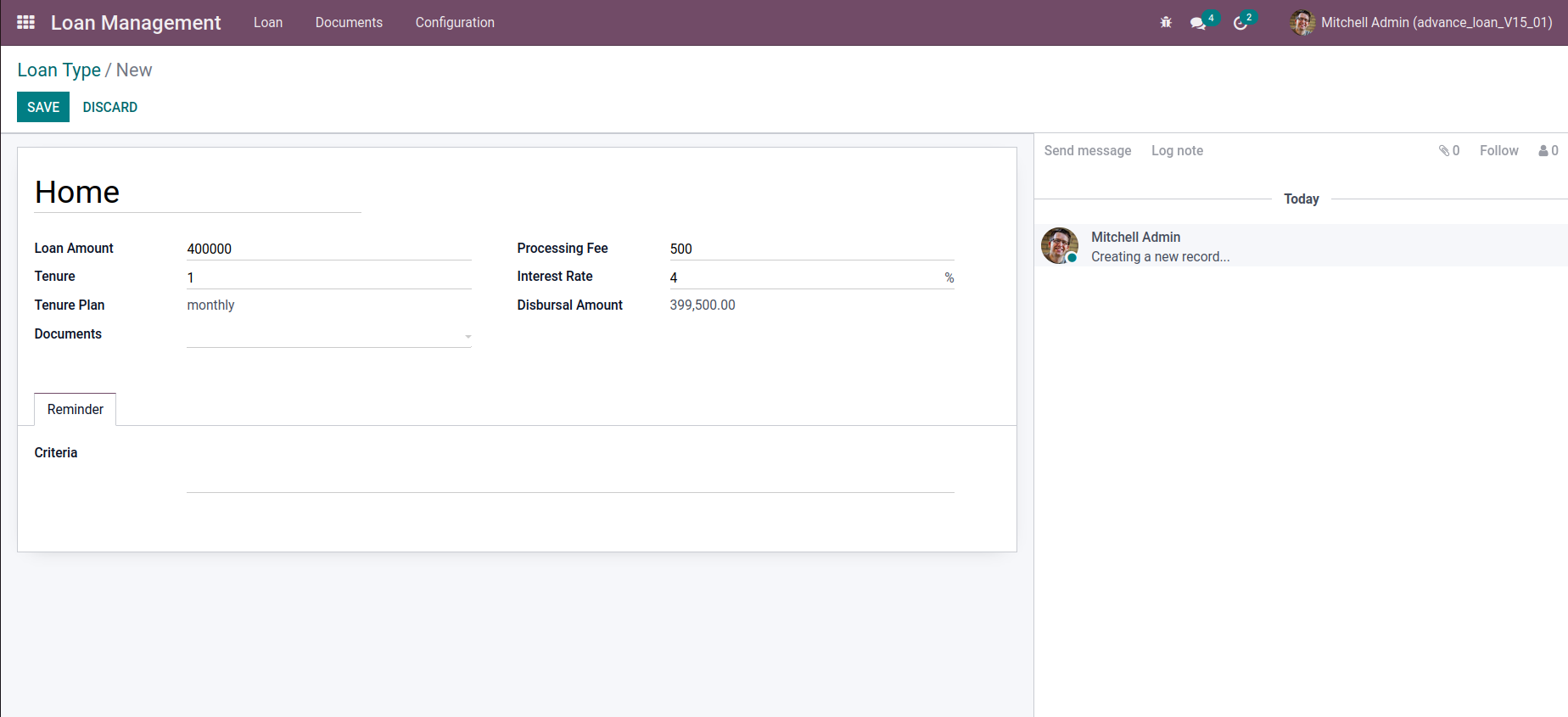Screen dimensions: 1568x717
Task: Click Send message in chatter
Action: point(1087,150)
